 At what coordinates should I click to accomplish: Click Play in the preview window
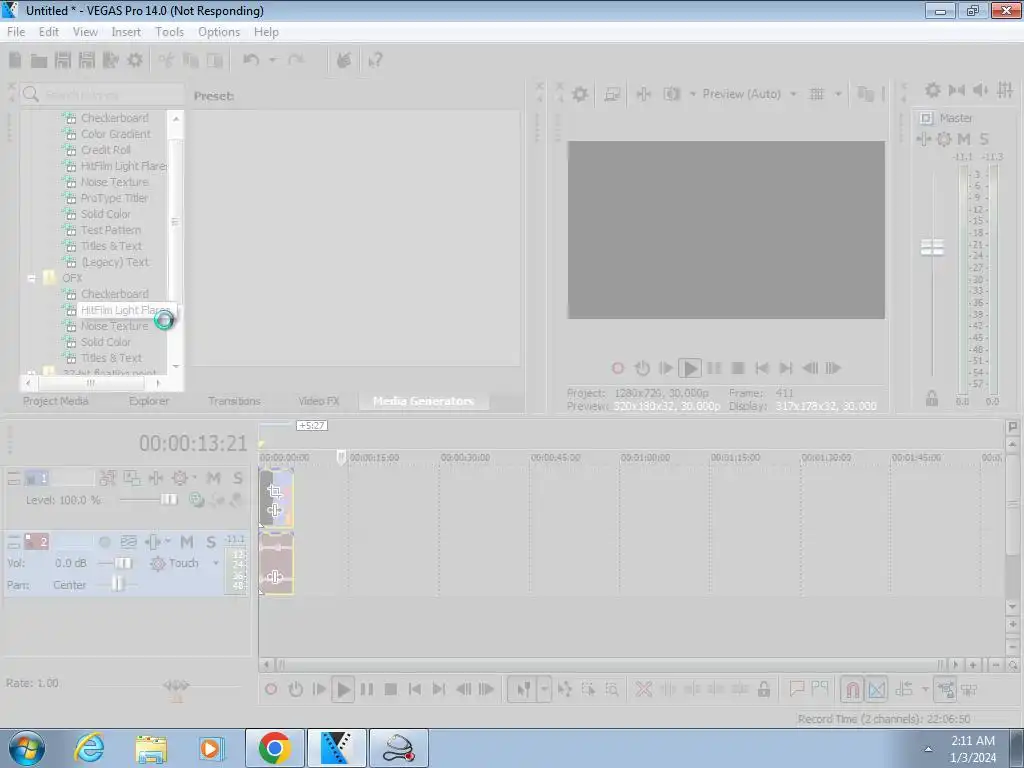point(690,368)
